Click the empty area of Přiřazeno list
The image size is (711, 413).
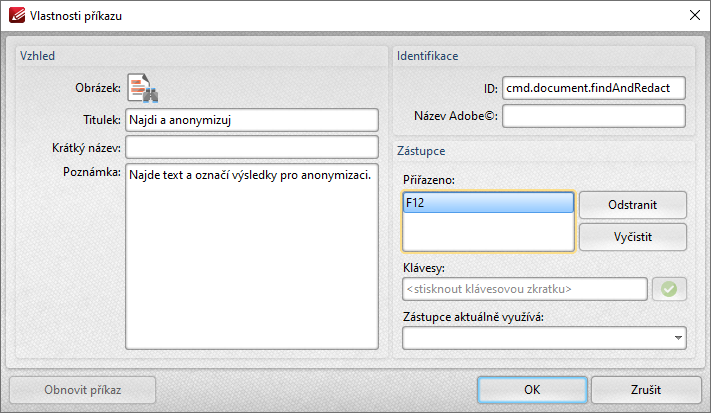pyautogui.click(x=488, y=231)
